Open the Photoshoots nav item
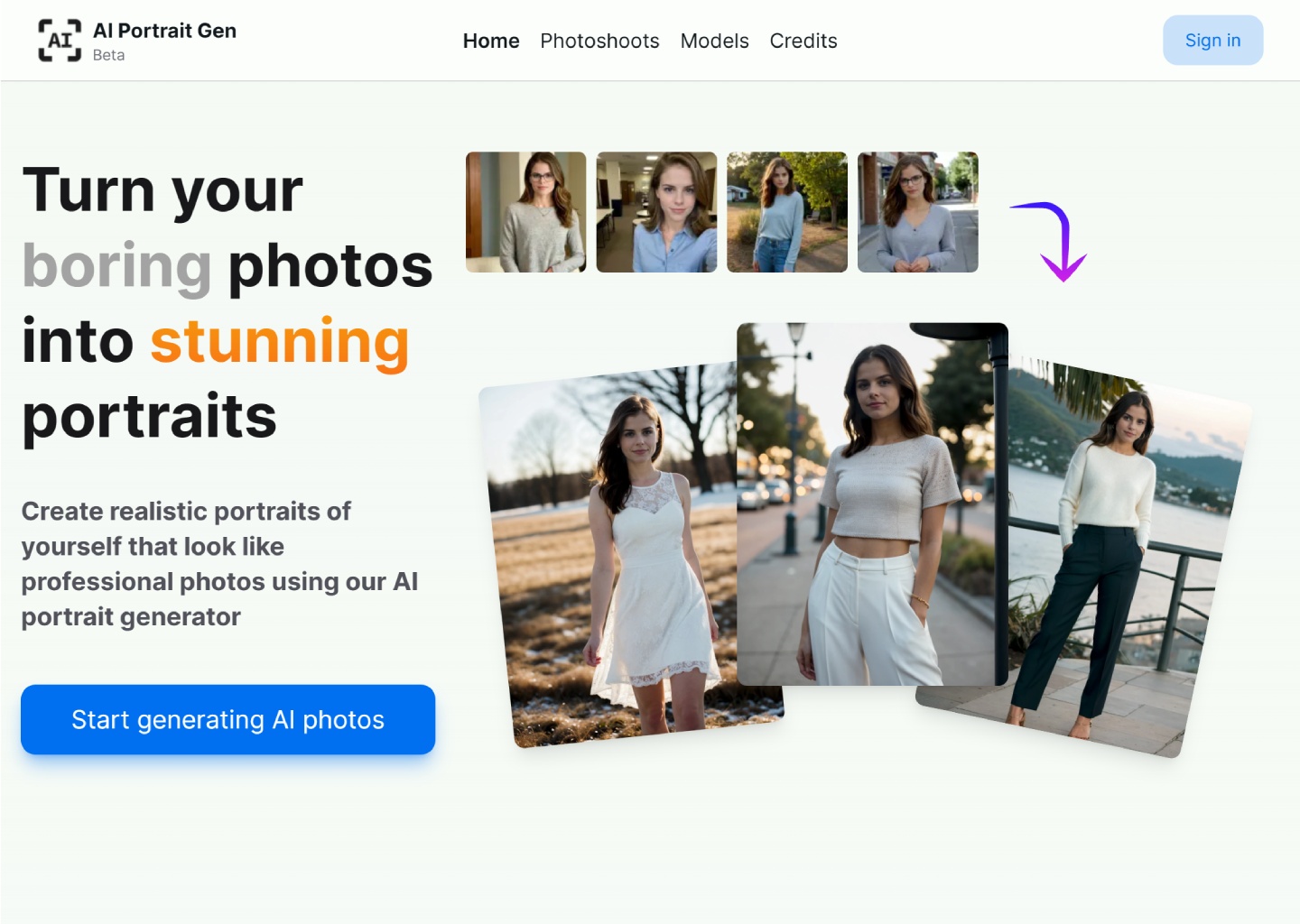This screenshot has width=1300, height=924. coord(599,41)
